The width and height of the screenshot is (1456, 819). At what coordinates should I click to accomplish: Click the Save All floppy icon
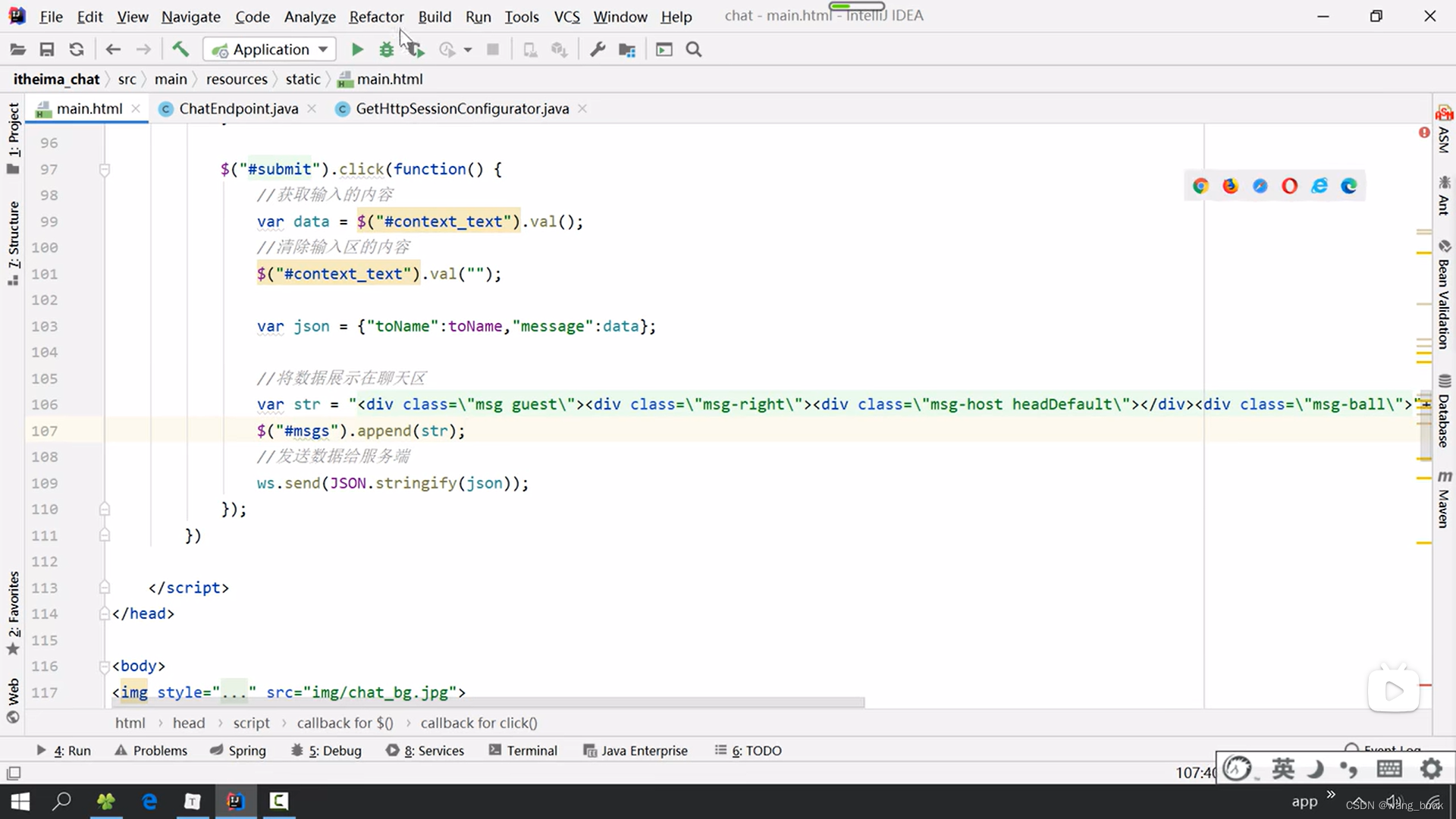tap(47, 49)
